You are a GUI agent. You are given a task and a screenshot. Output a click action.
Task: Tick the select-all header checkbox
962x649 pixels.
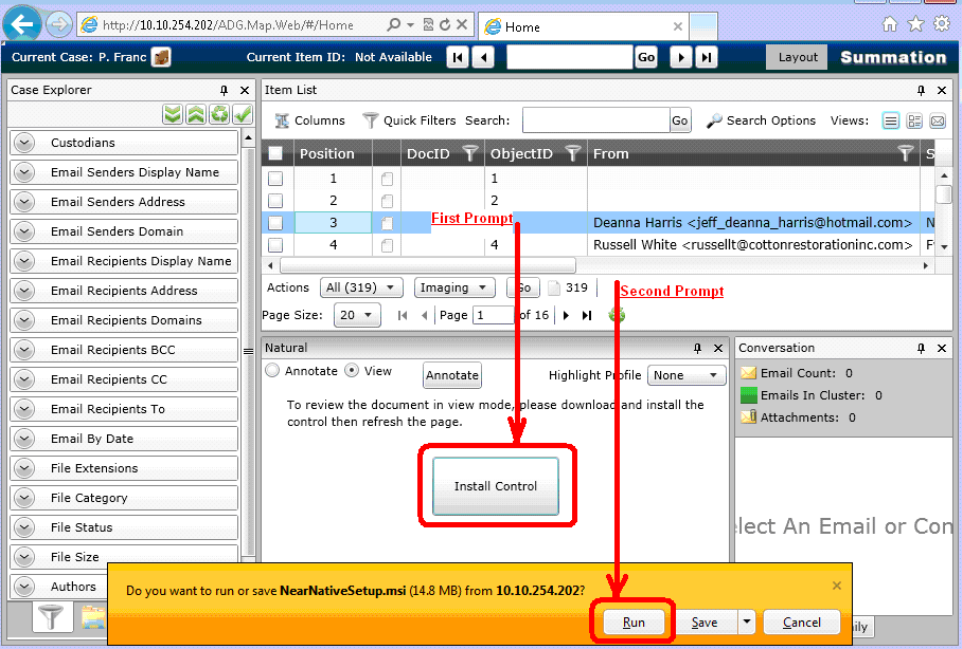click(x=275, y=153)
